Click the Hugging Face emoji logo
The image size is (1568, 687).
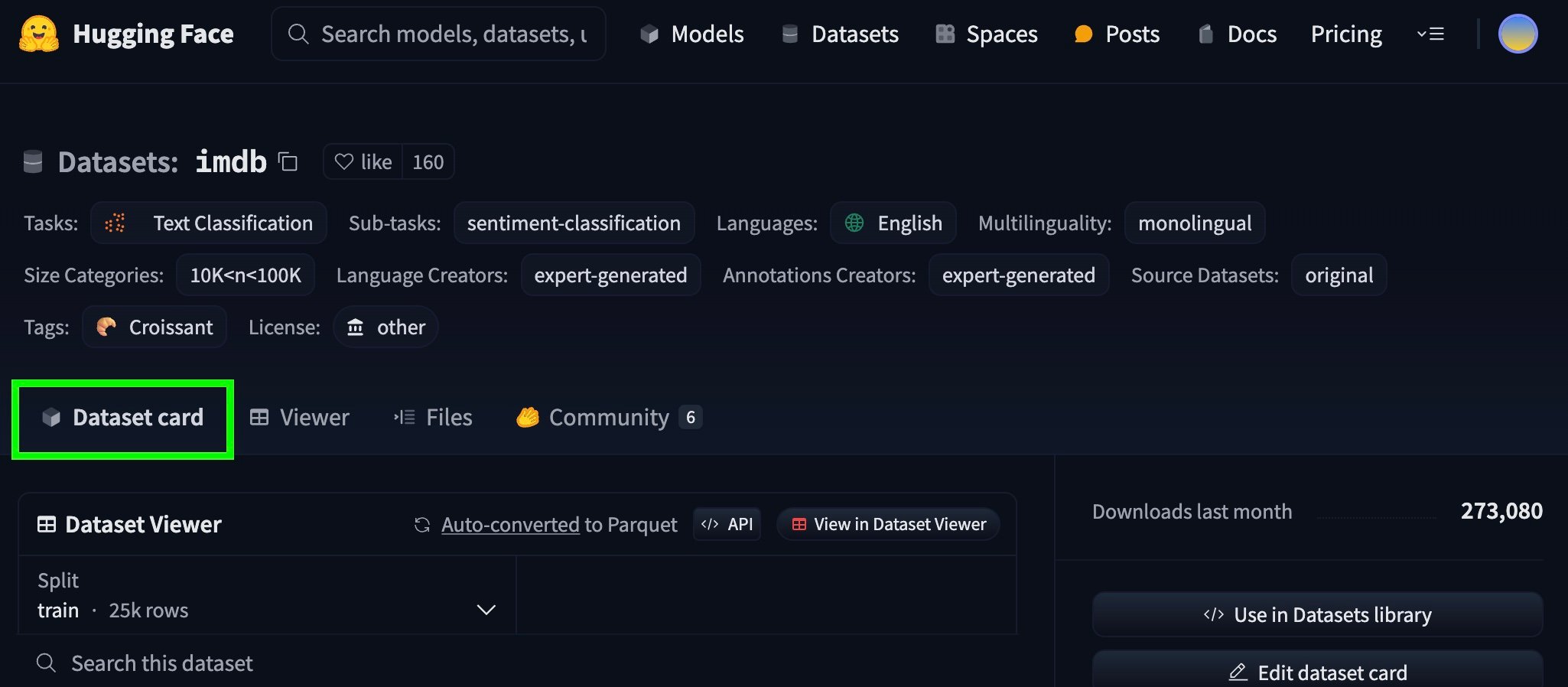click(39, 34)
